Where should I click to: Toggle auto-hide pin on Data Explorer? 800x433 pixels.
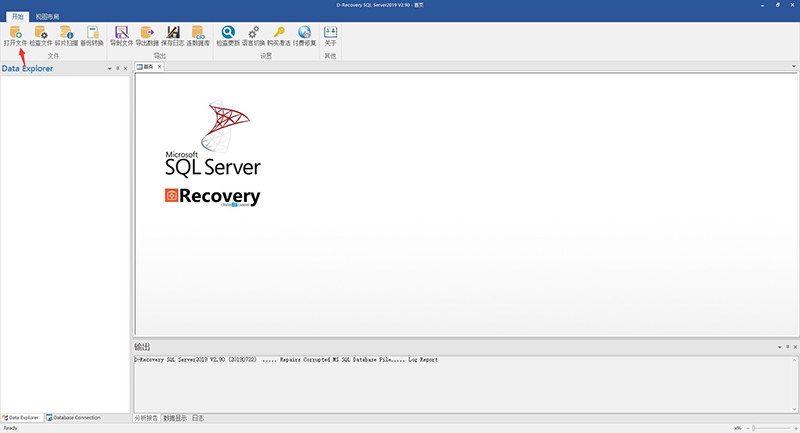117,68
